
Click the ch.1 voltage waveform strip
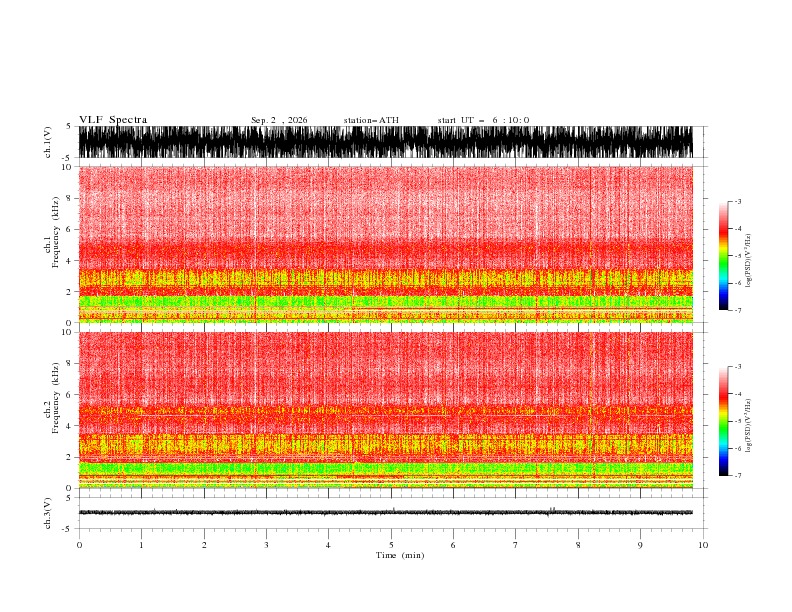[x=385, y=142]
